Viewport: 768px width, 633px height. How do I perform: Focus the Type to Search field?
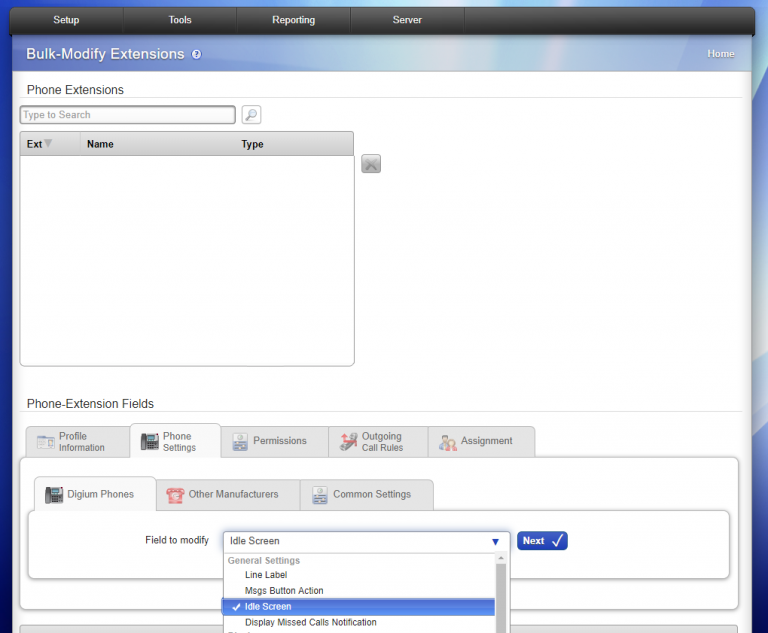[127, 115]
